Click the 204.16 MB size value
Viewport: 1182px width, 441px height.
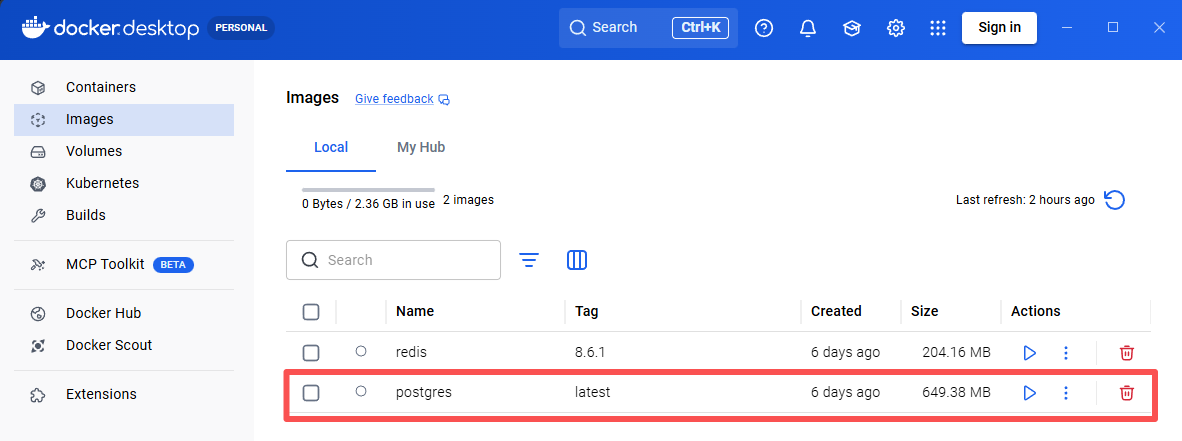pos(956,352)
